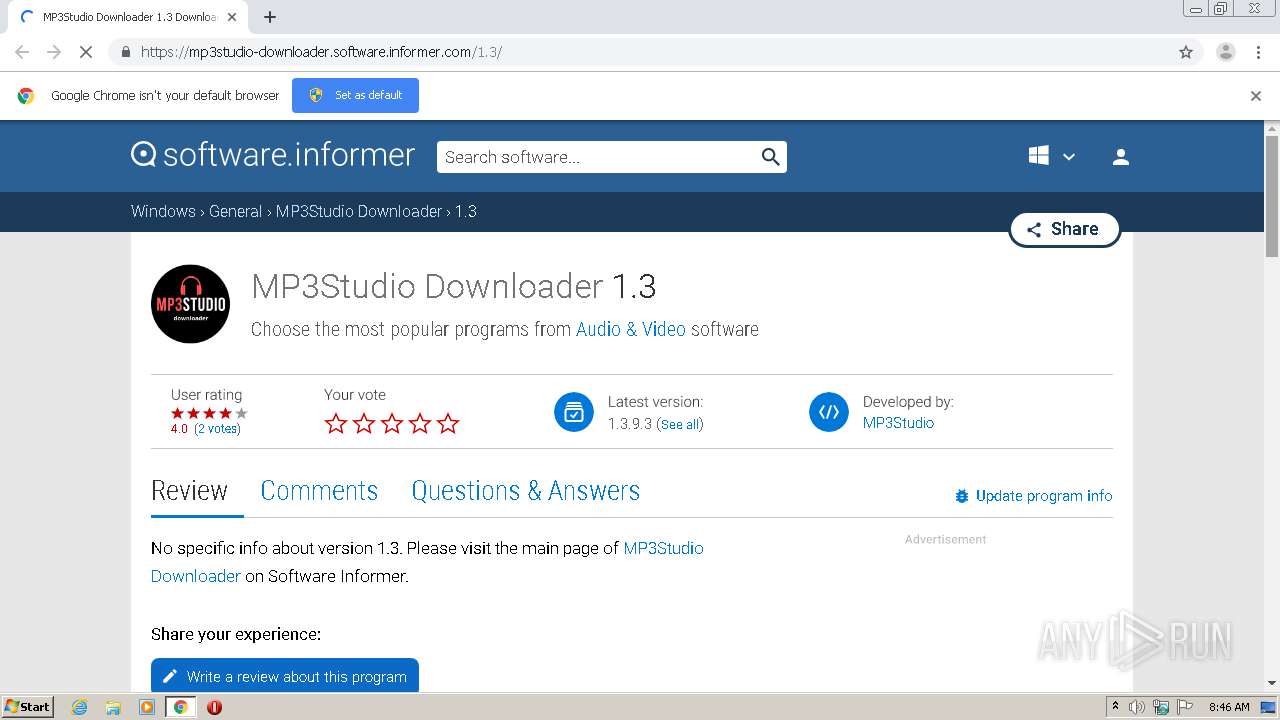This screenshot has height=720, width=1280.
Task: Switch to the Review tab
Action: point(189,491)
